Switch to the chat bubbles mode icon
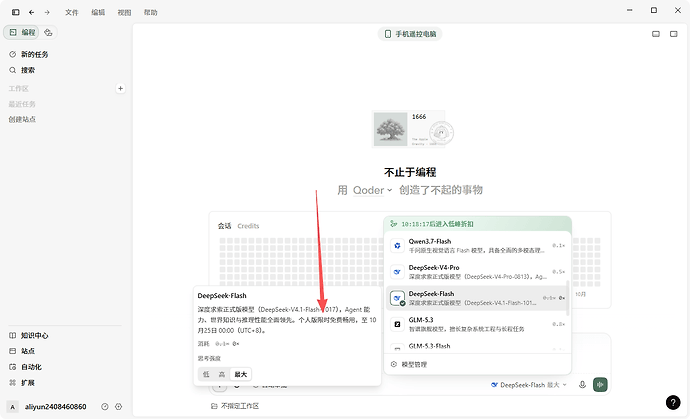690x419 pixels. pyautogui.click(x=48, y=32)
